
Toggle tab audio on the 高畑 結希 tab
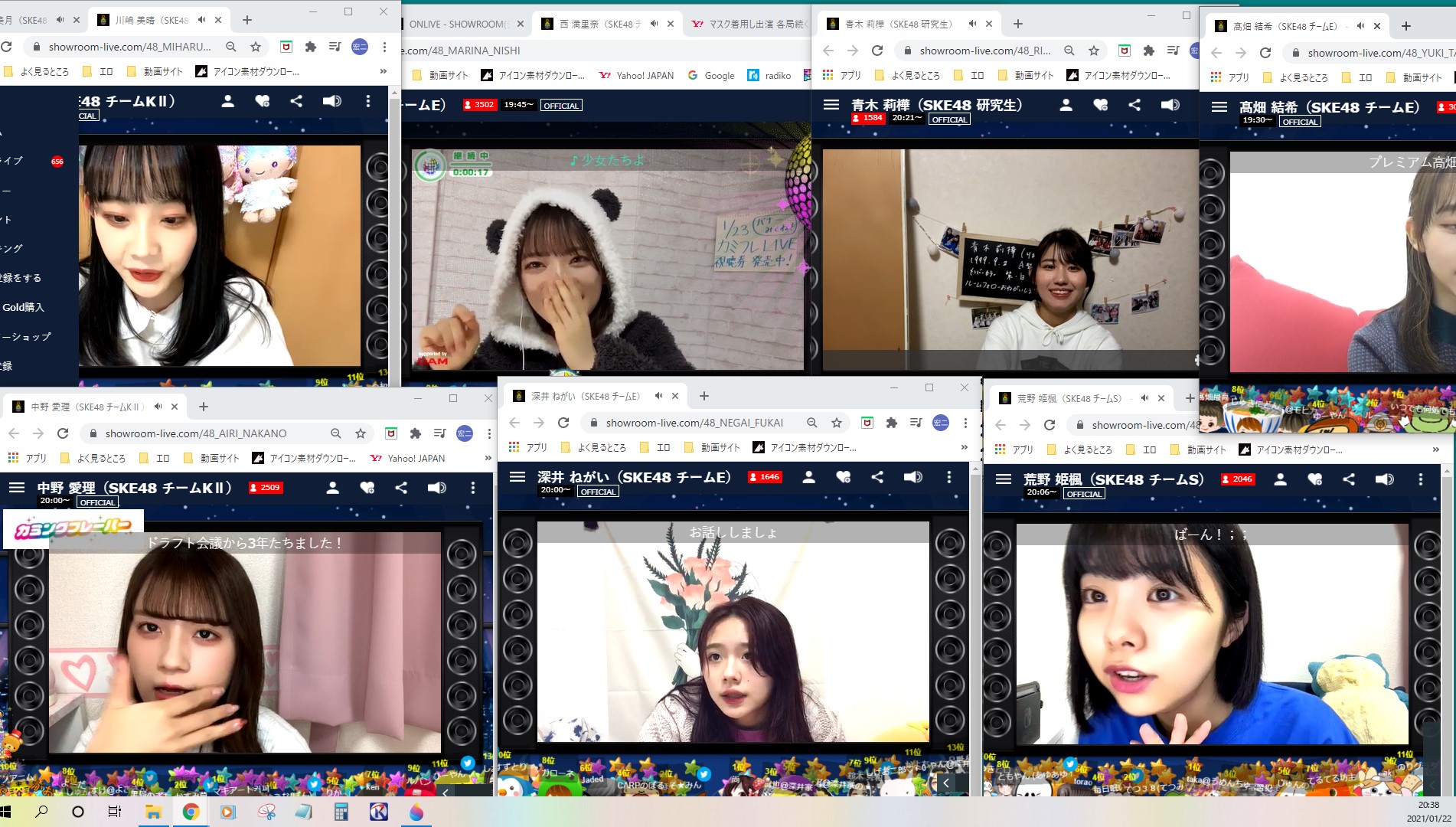coord(1360,26)
